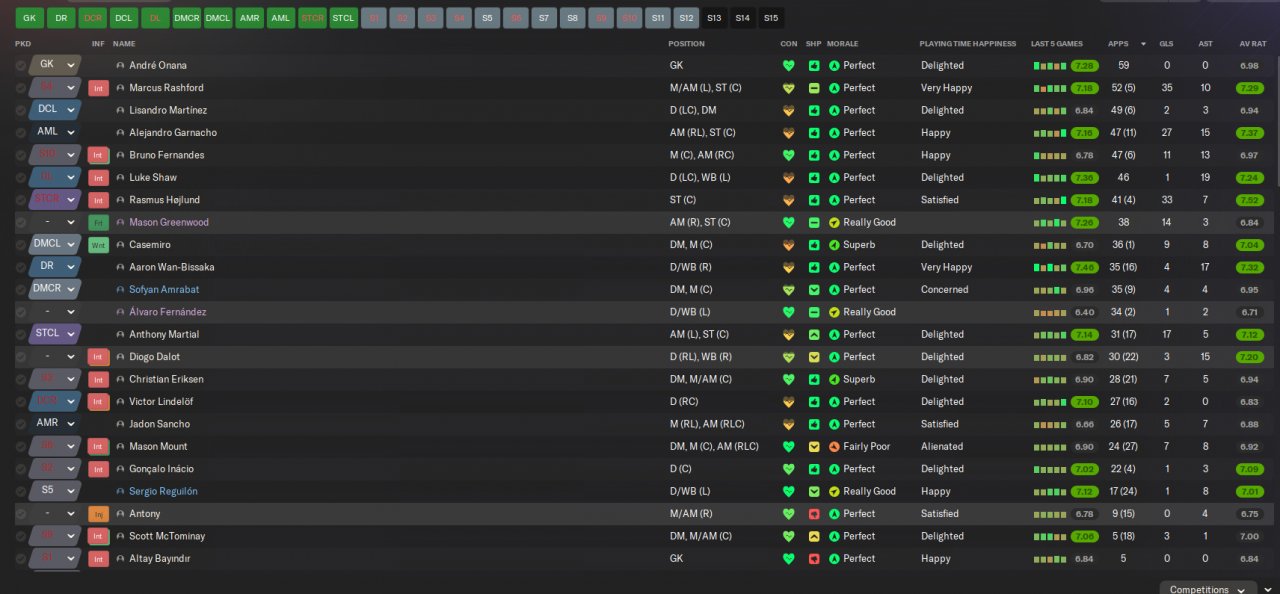Click the red sharpness icon in Antony's row
Image resolution: width=1280 pixels, height=594 pixels.
click(814, 514)
